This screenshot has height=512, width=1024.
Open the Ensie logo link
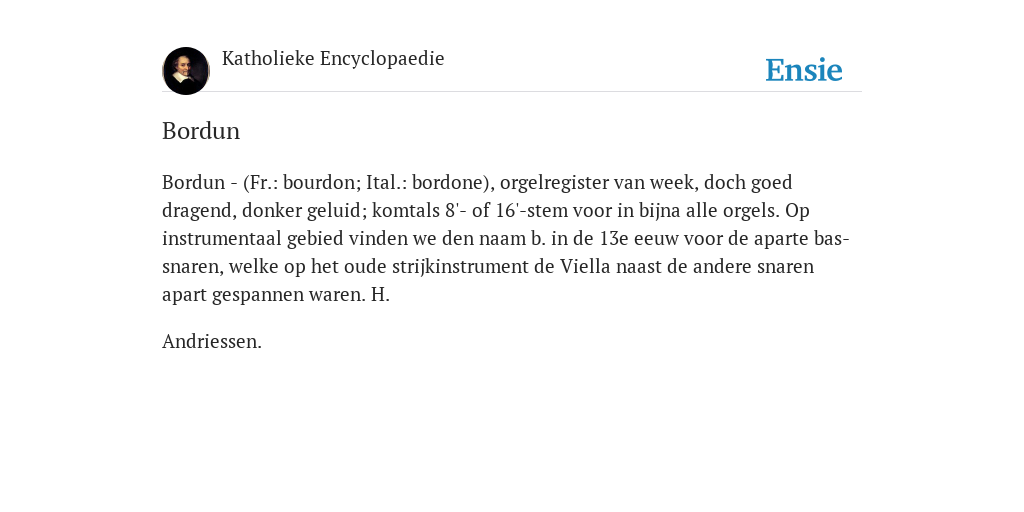tap(804, 70)
